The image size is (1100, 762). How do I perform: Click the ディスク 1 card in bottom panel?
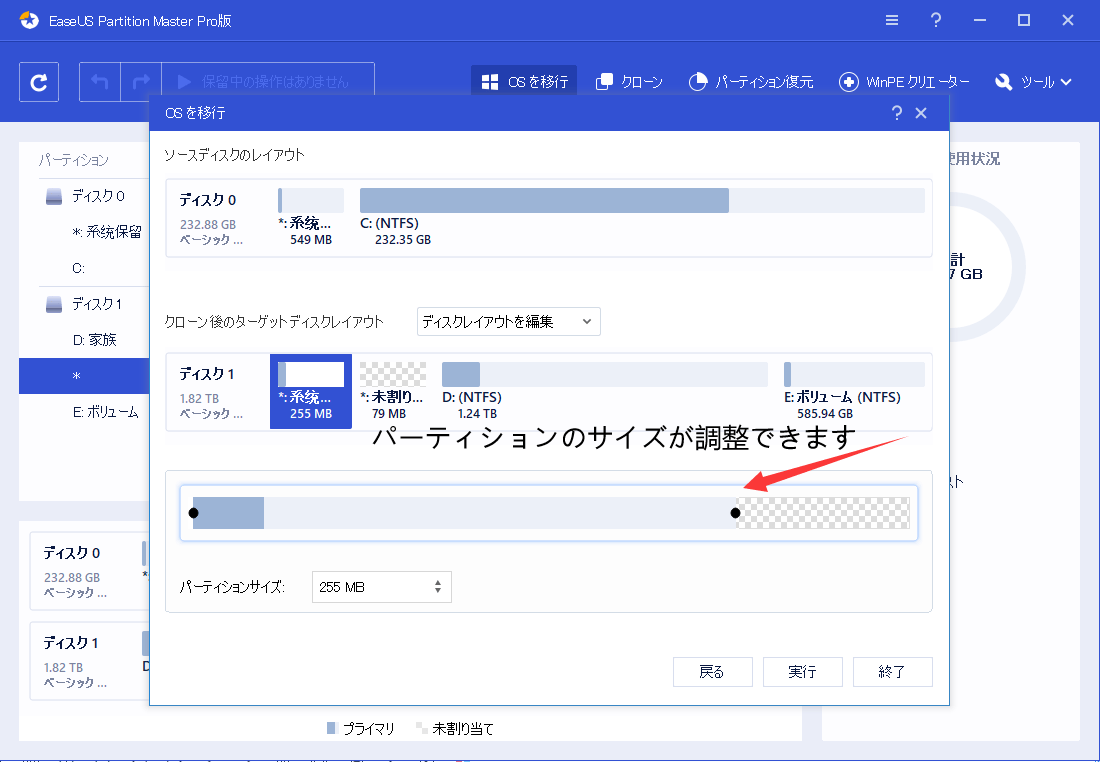point(89,661)
